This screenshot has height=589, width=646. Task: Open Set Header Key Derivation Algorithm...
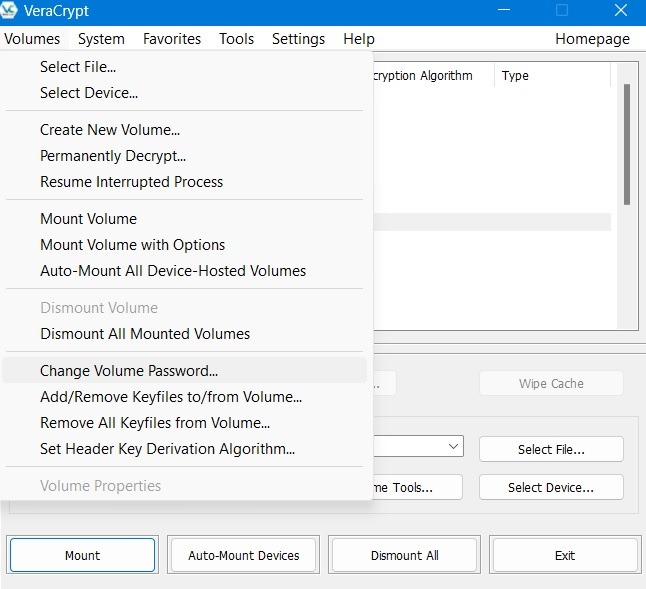click(x=184, y=449)
